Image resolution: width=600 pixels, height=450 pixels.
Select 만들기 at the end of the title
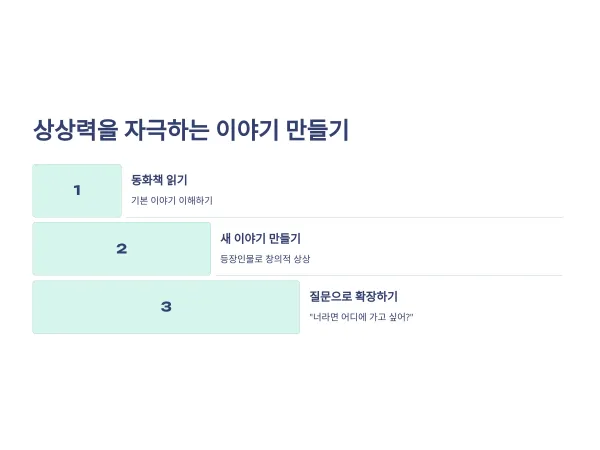pos(318,130)
